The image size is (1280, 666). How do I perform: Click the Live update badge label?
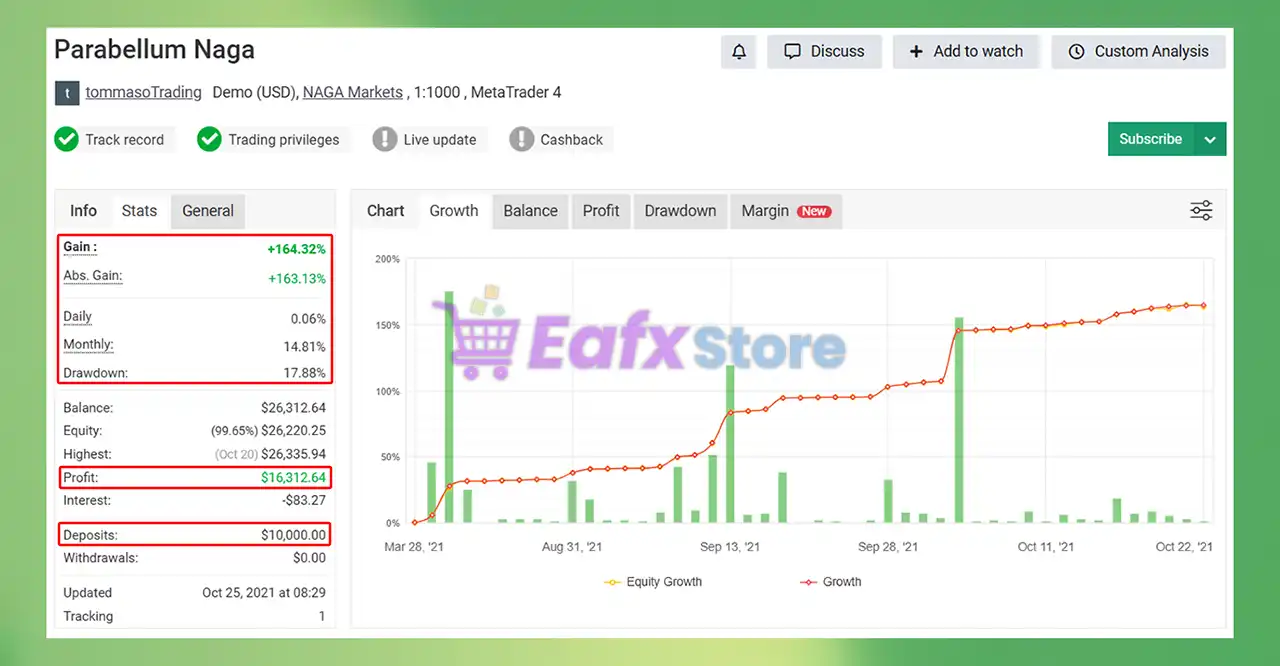[440, 140]
